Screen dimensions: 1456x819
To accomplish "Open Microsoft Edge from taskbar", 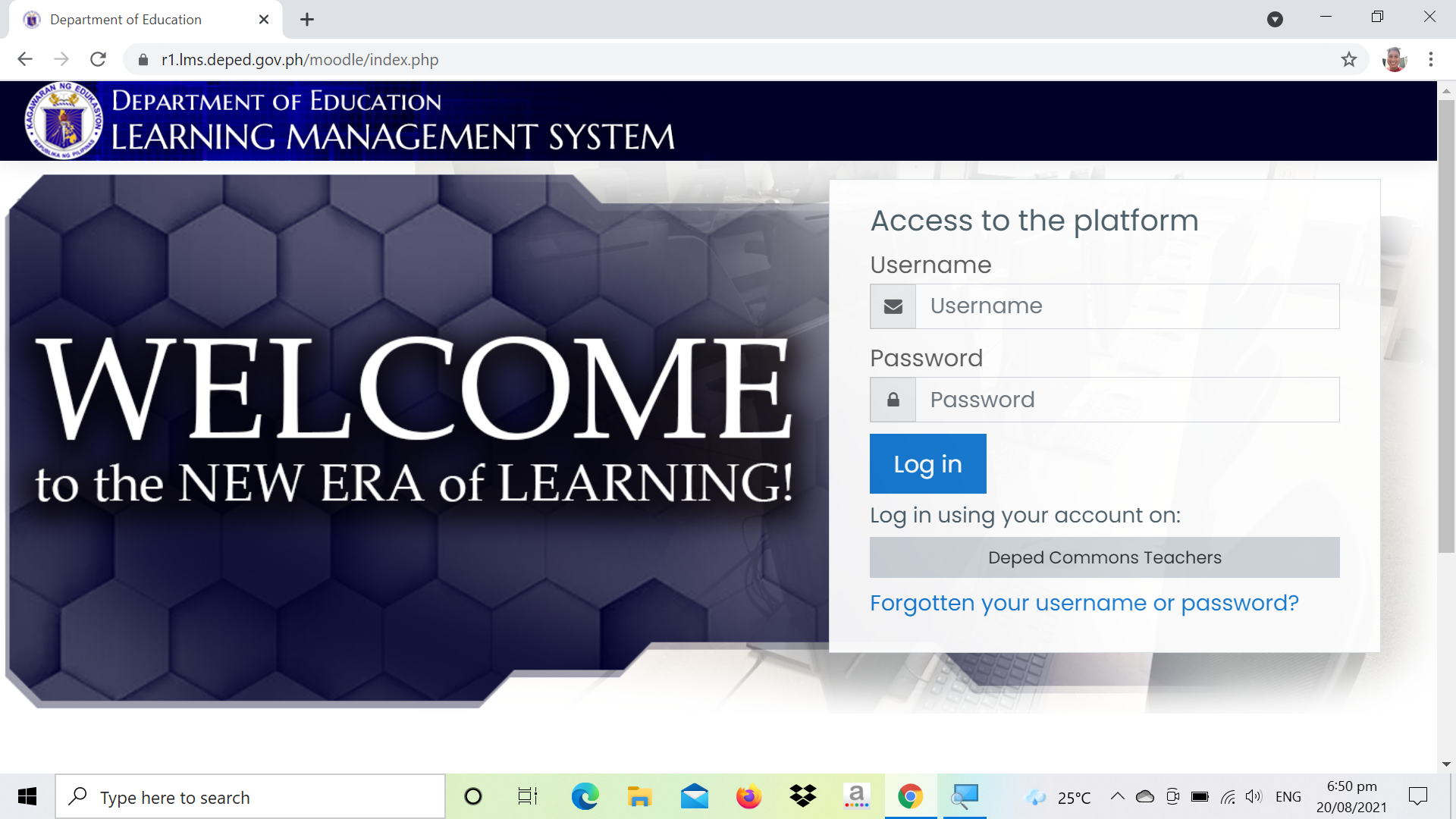I will (x=585, y=796).
